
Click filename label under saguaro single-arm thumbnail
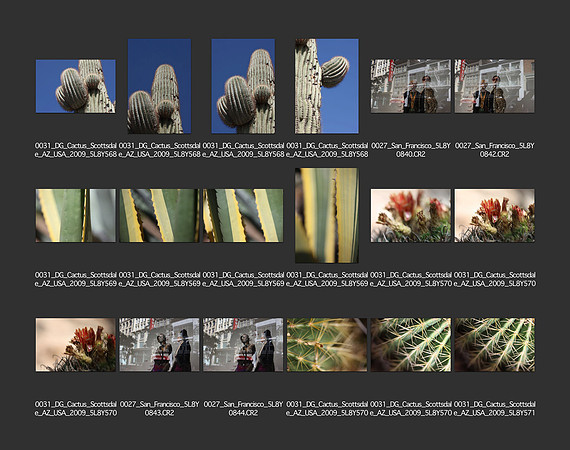coord(327,150)
